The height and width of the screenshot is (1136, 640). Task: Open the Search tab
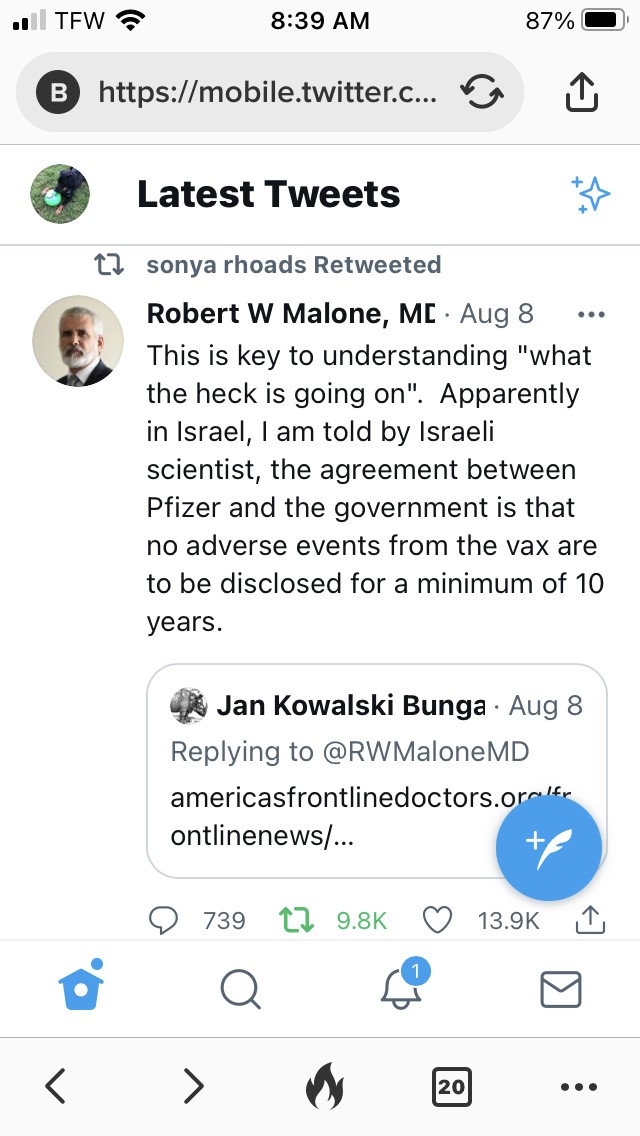[x=240, y=989]
